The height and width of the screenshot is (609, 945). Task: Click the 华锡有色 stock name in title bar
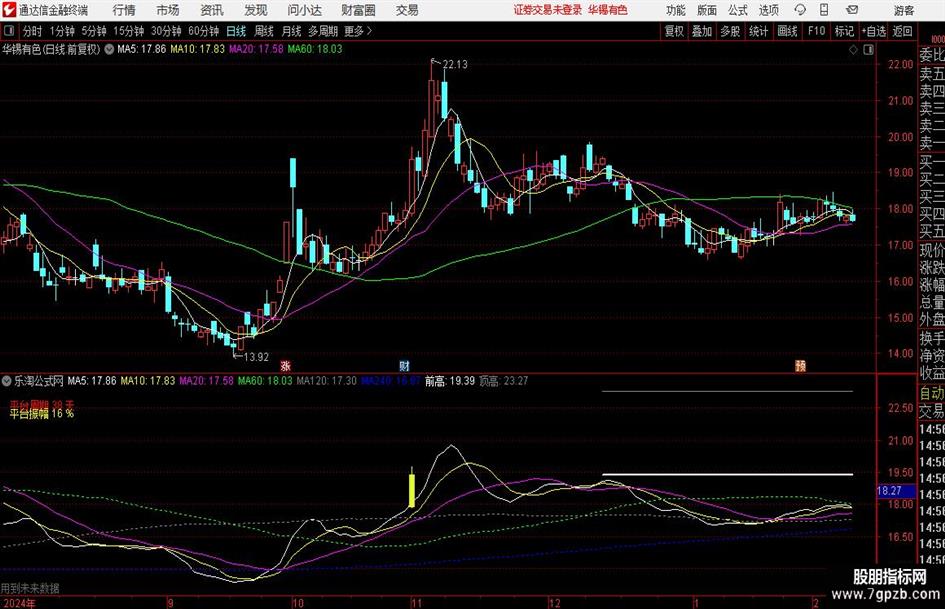click(608, 10)
